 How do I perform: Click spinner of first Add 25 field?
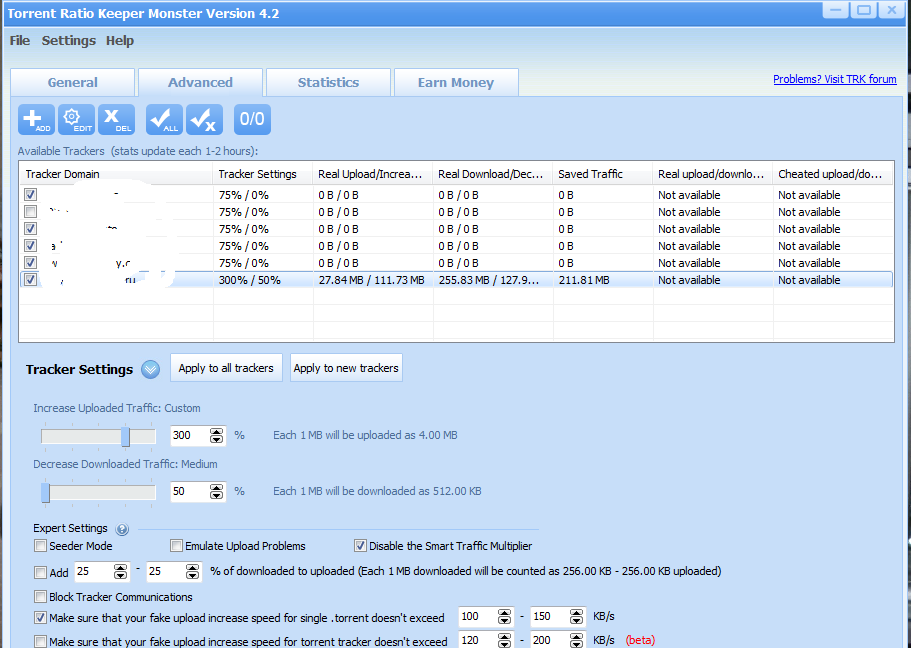click(120, 572)
